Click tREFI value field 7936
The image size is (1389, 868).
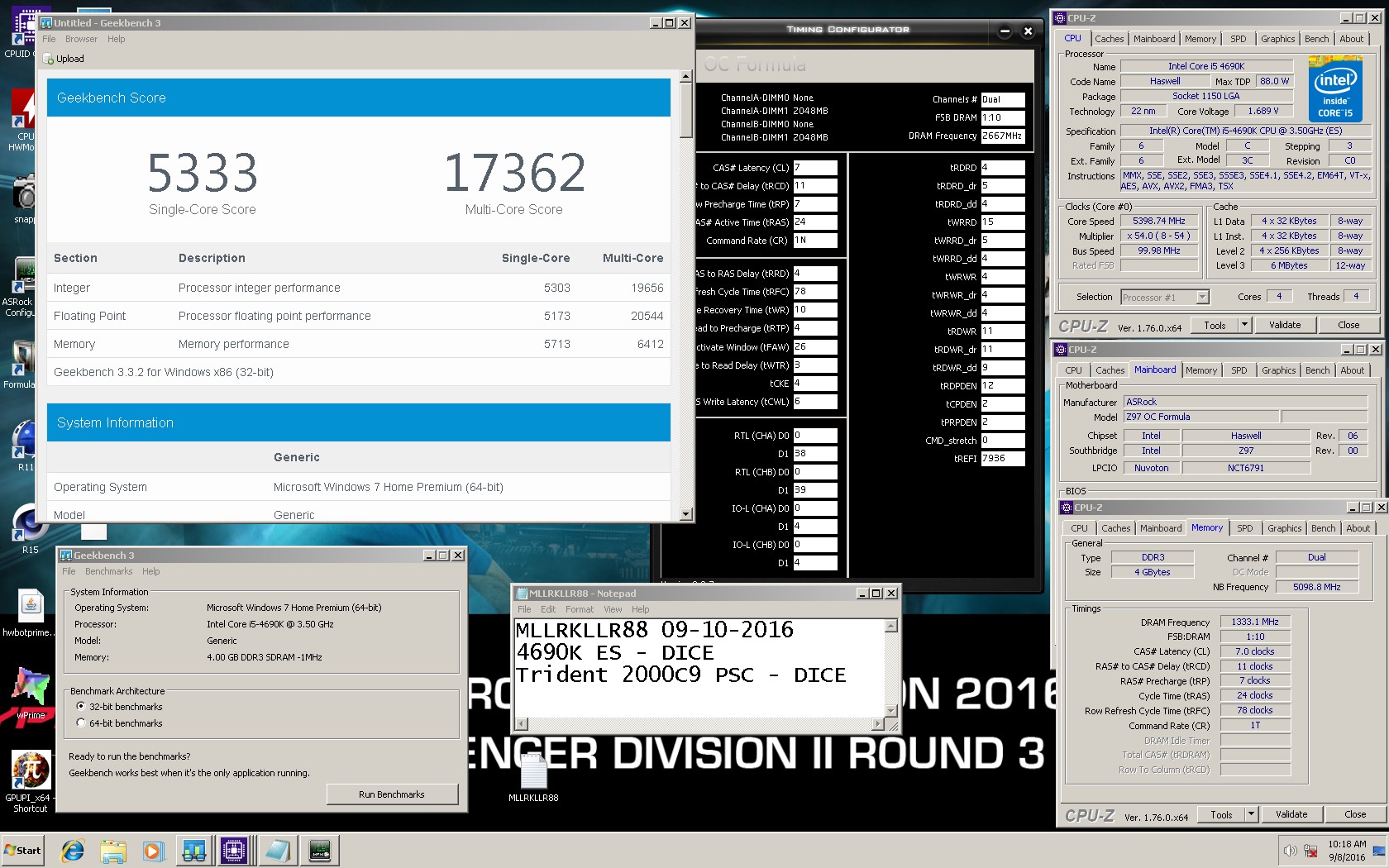point(1003,459)
